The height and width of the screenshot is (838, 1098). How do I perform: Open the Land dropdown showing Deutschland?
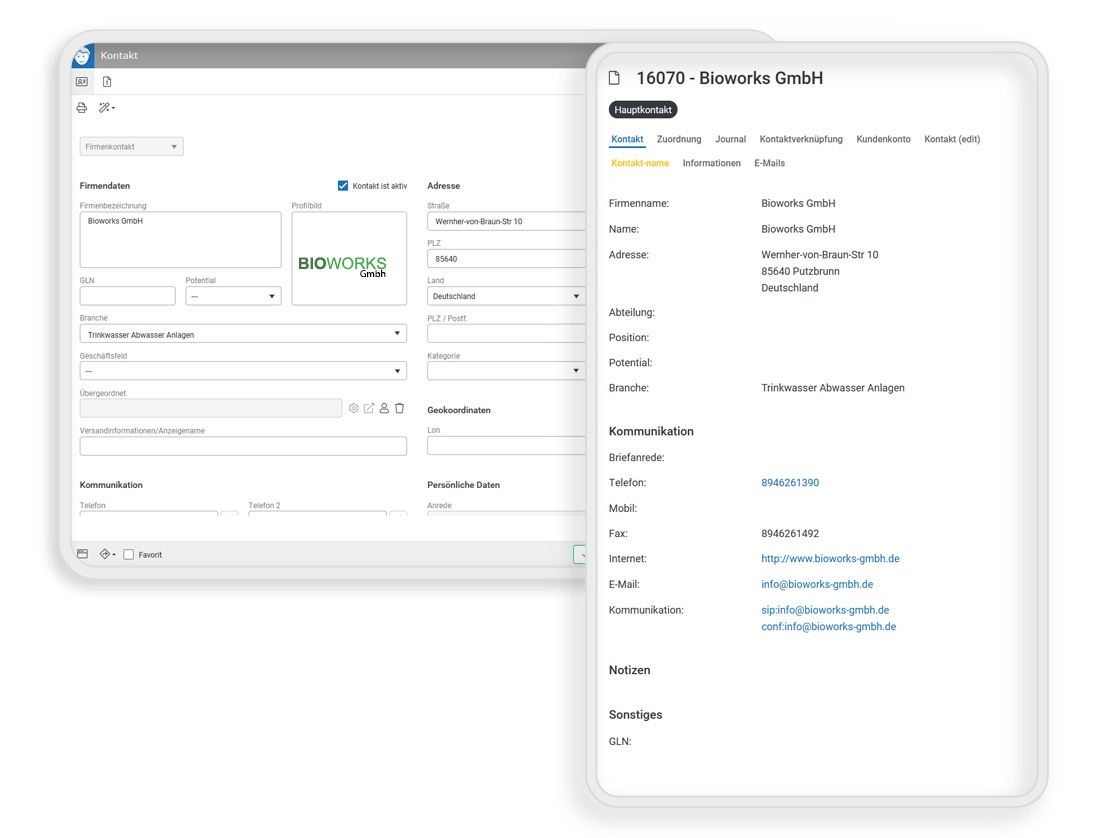506,296
